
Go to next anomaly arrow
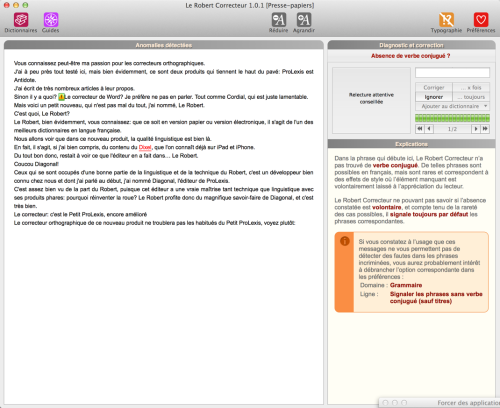coord(476,129)
